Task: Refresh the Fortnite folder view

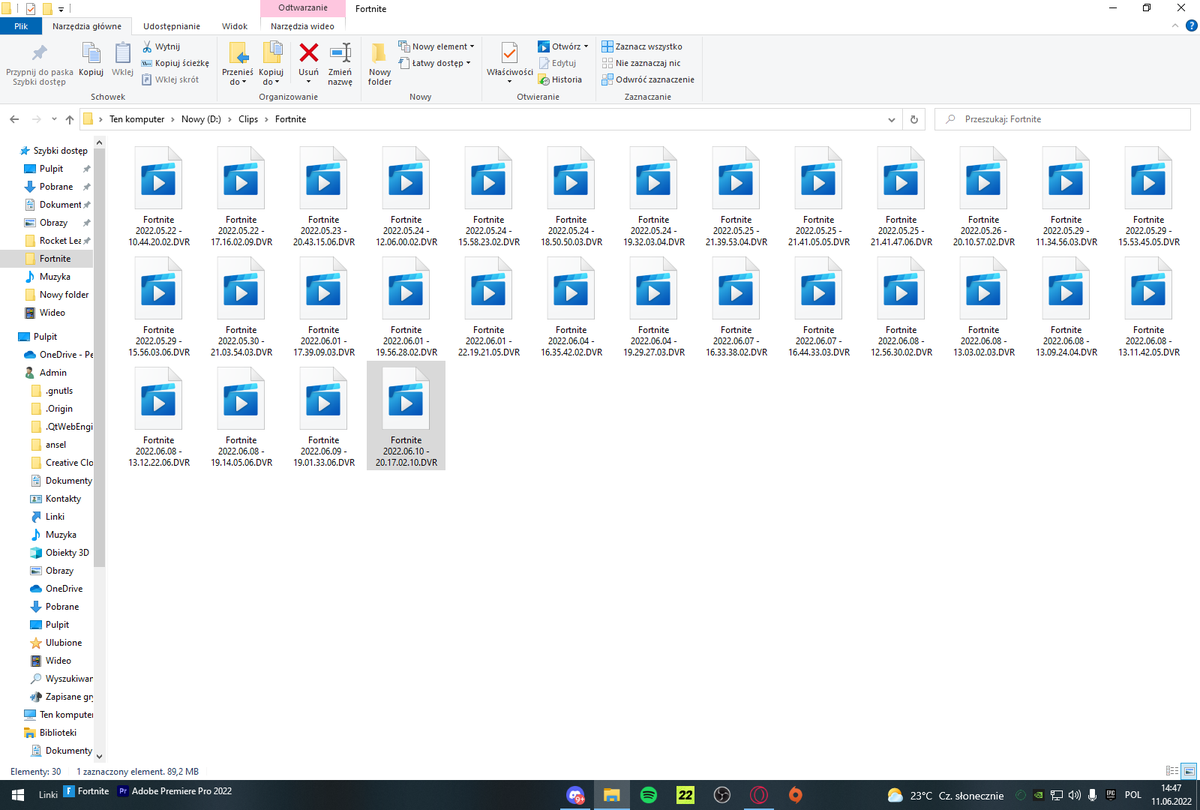Action: [914, 119]
